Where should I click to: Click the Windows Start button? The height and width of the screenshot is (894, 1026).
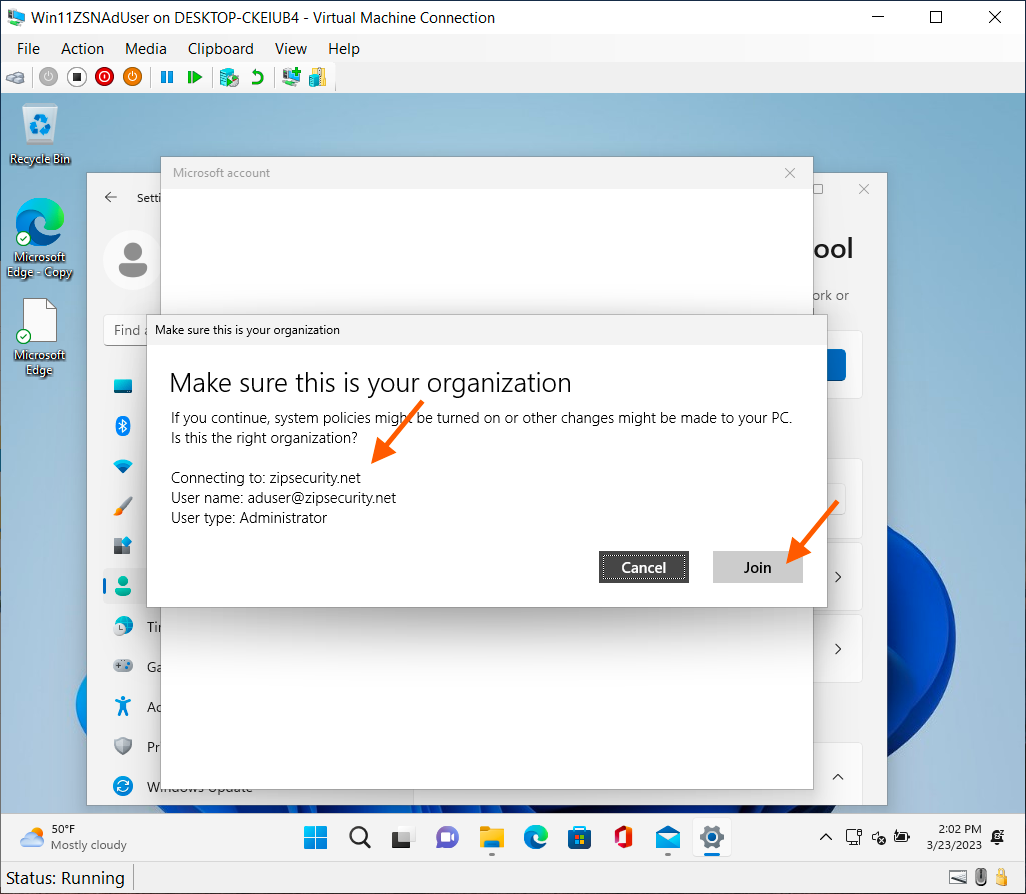tap(315, 837)
